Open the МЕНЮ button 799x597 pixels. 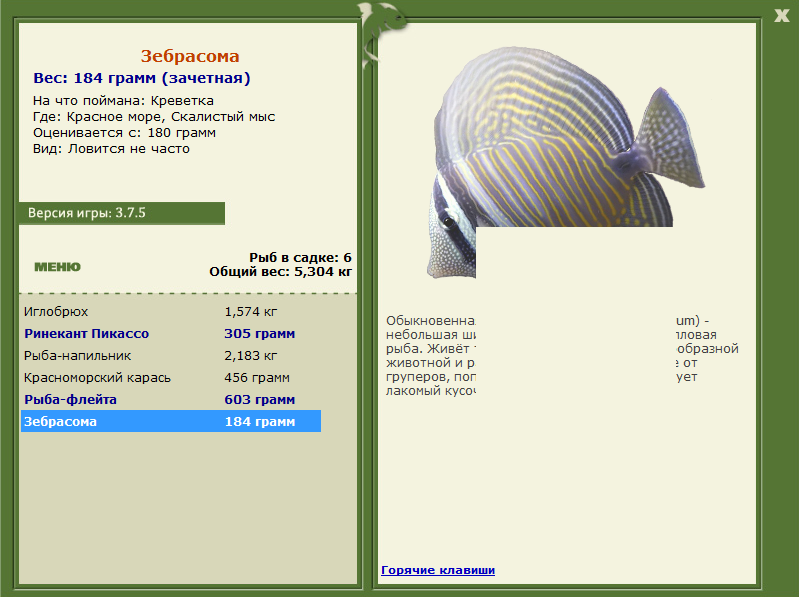(x=57, y=267)
